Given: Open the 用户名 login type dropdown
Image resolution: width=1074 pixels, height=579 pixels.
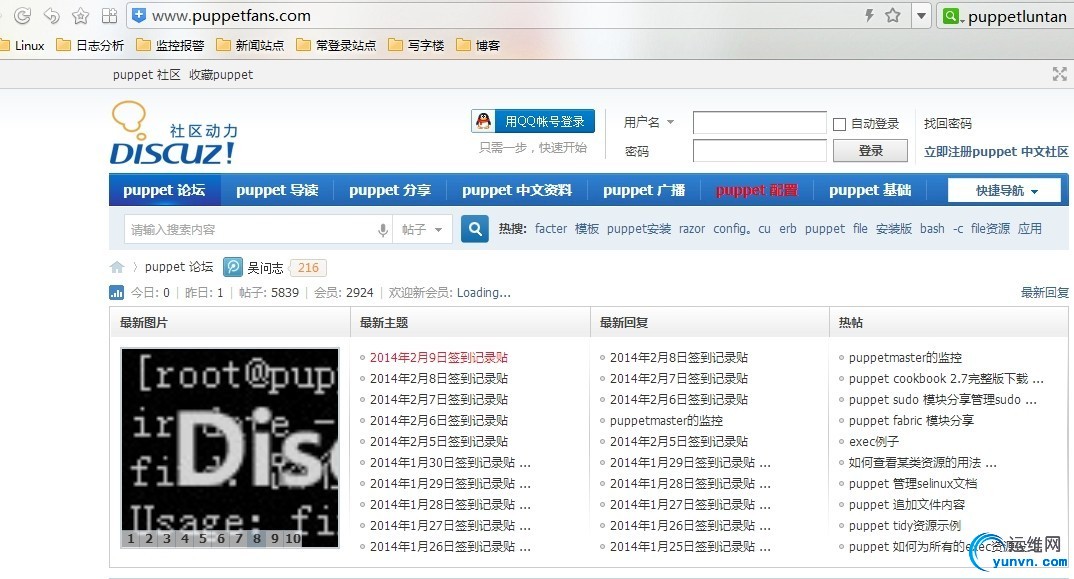Looking at the screenshot, I should coord(649,122).
